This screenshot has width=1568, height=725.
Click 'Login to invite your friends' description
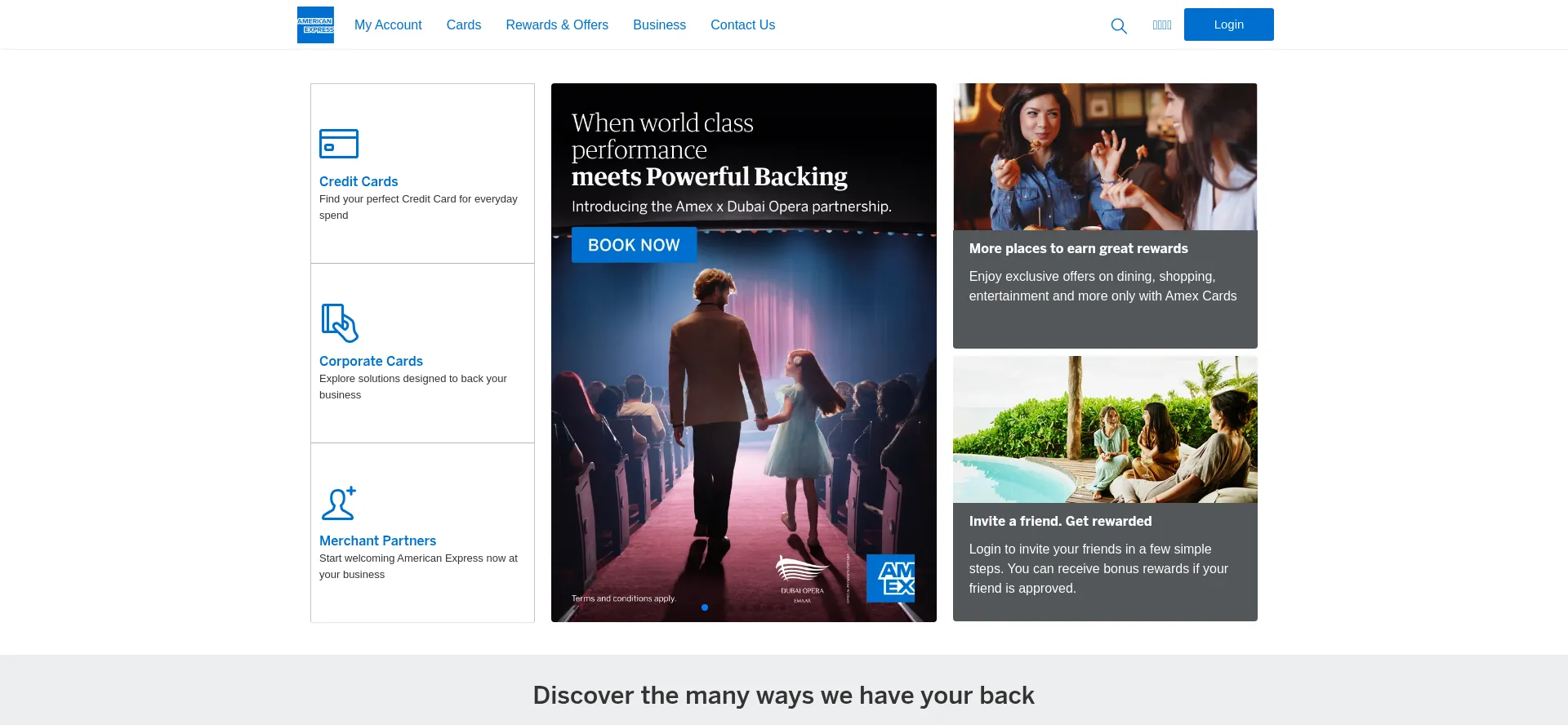click(1098, 569)
